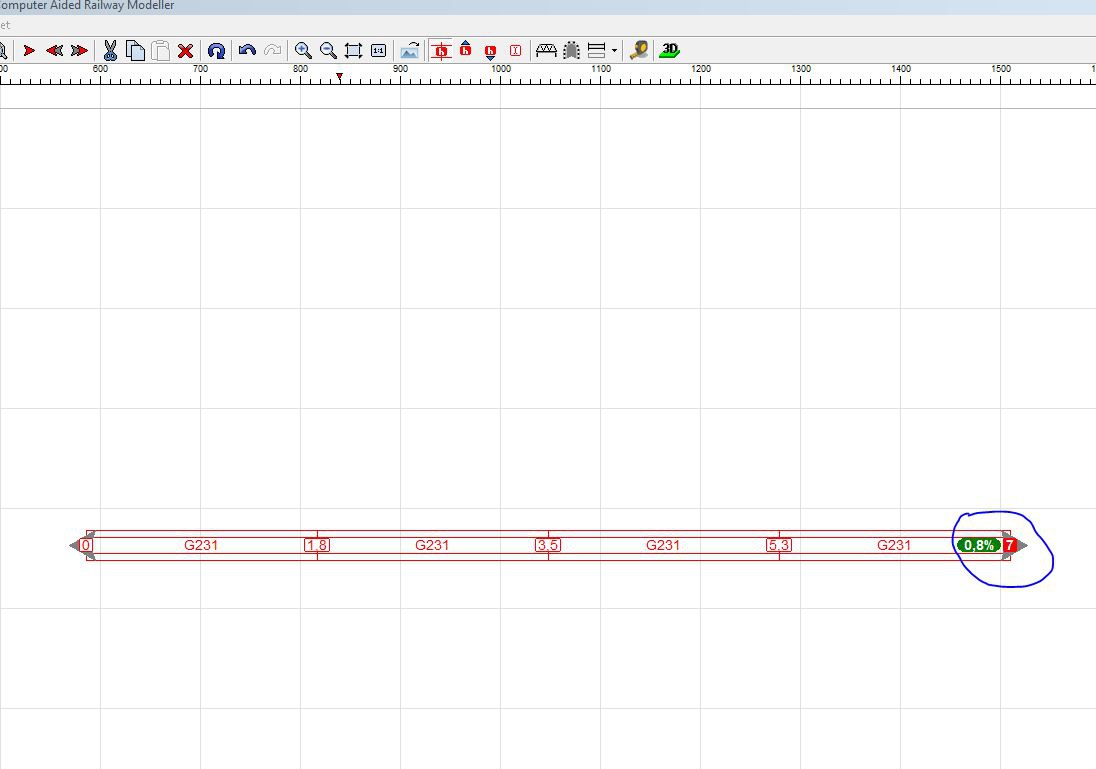Zoom in with the magnifier plus icon
The height and width of the screenshot is (769, 1096).
(x=302, y=50)
